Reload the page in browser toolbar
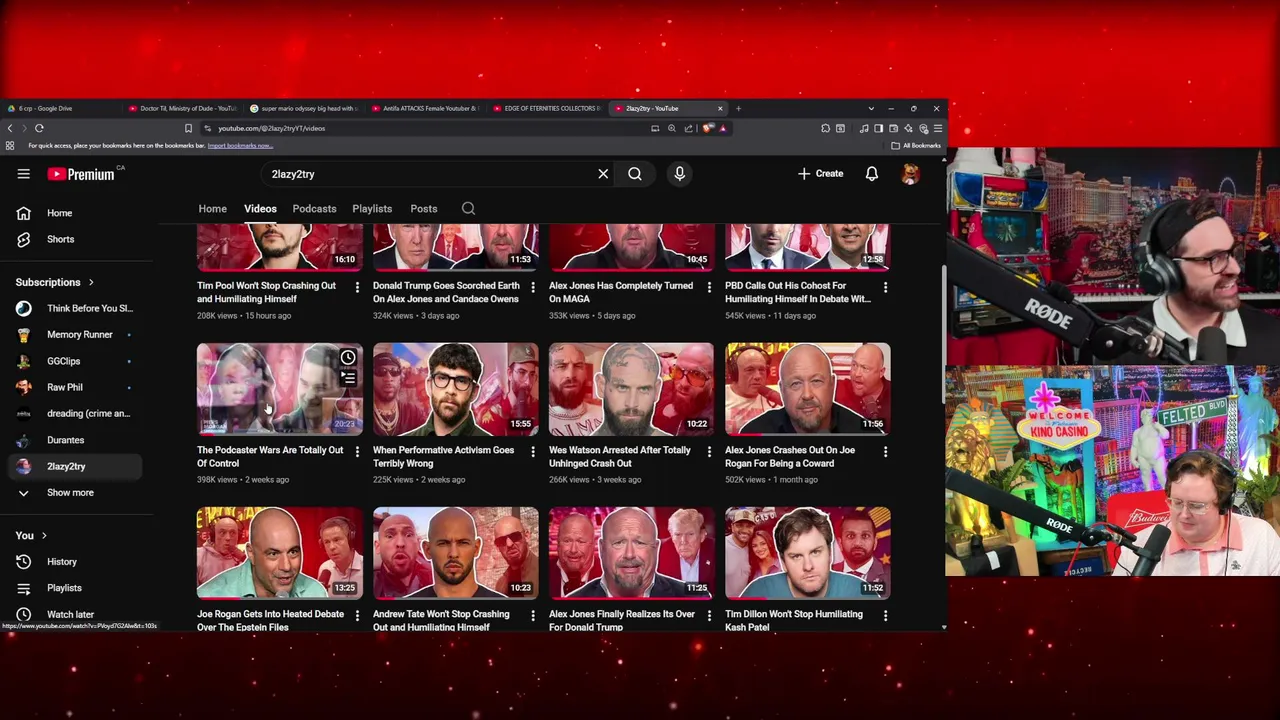 (x=39, y=128)
